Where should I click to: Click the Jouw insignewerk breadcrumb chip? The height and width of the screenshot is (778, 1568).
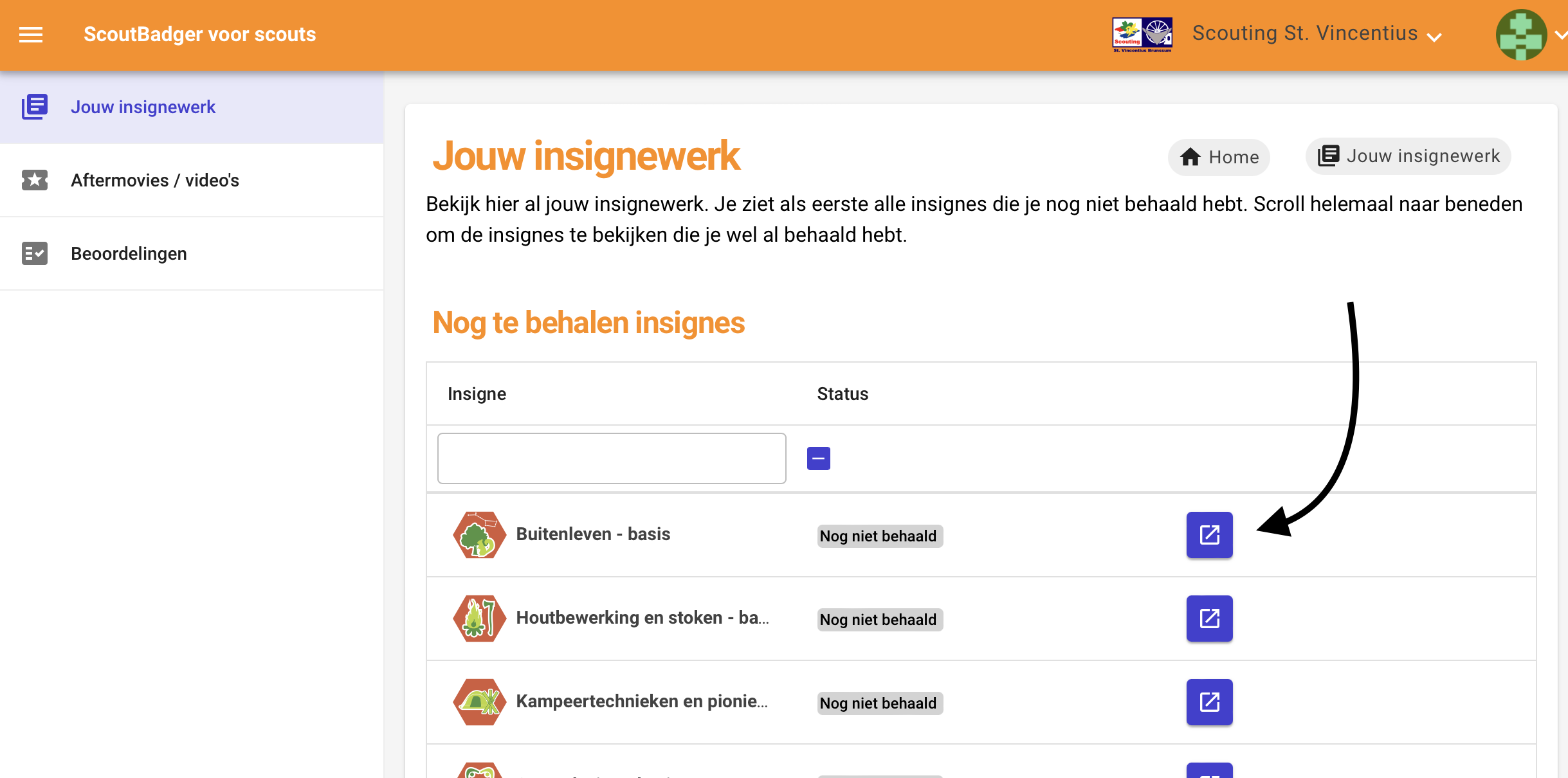[x=1408, y=156]
